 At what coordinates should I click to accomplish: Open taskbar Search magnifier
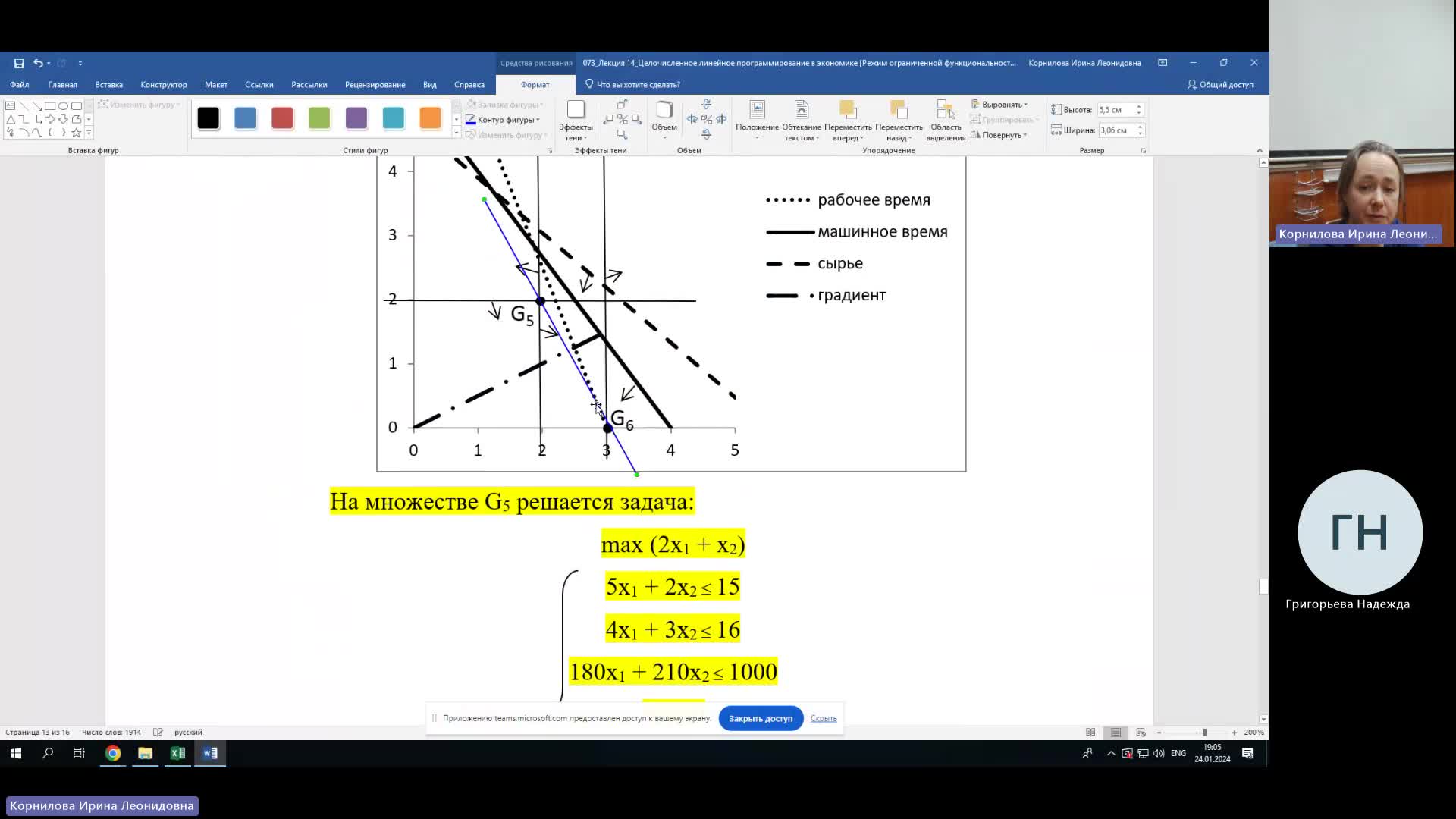[x=48, y=753]
